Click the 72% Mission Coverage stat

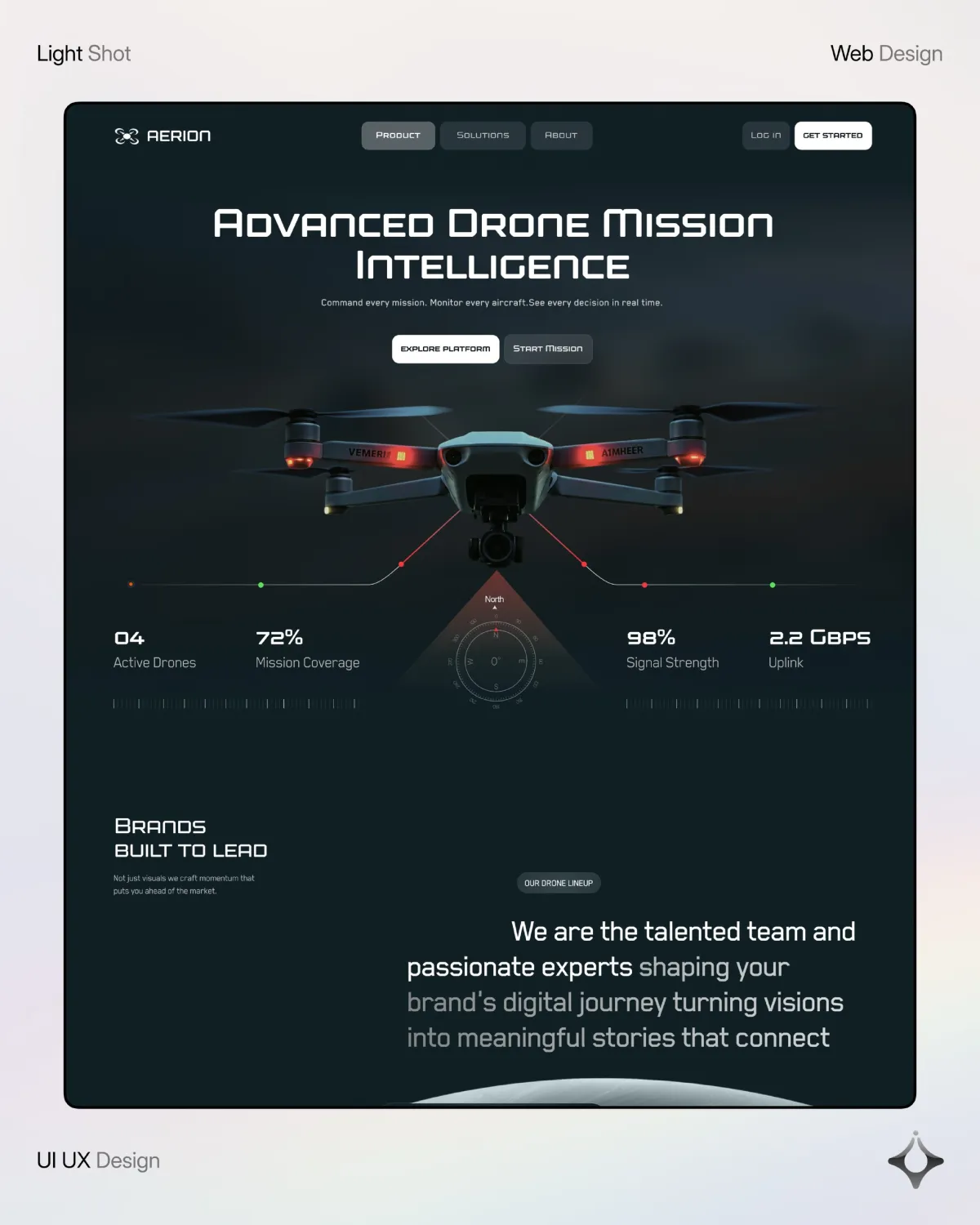coord(308,650)
